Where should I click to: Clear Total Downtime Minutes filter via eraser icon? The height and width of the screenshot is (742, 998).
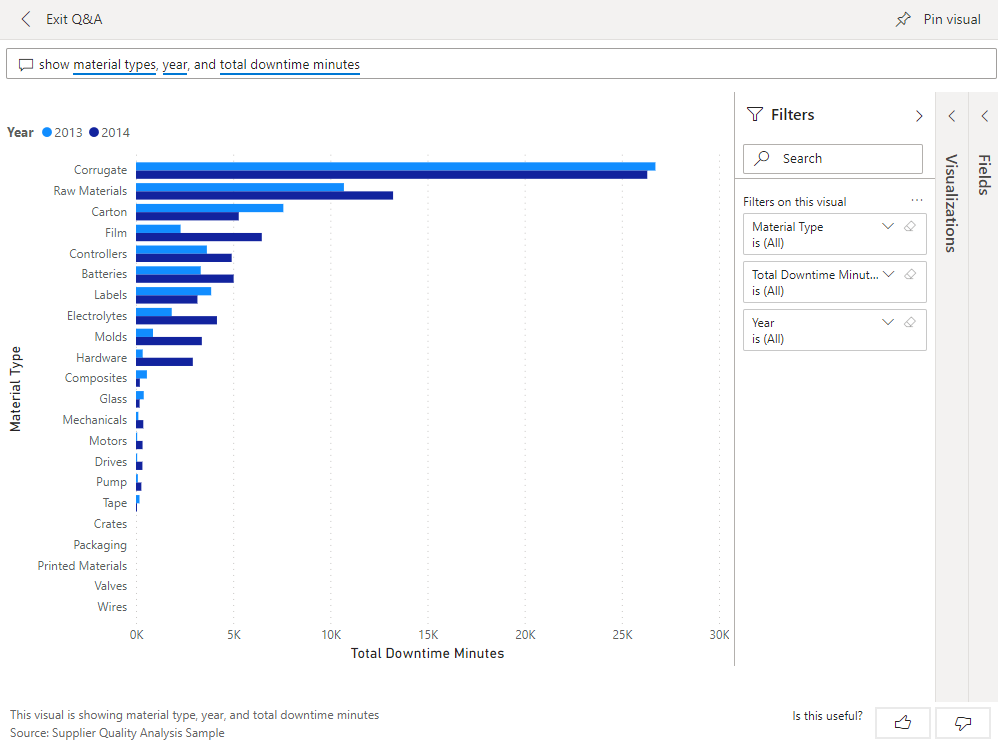click(910, 274)
